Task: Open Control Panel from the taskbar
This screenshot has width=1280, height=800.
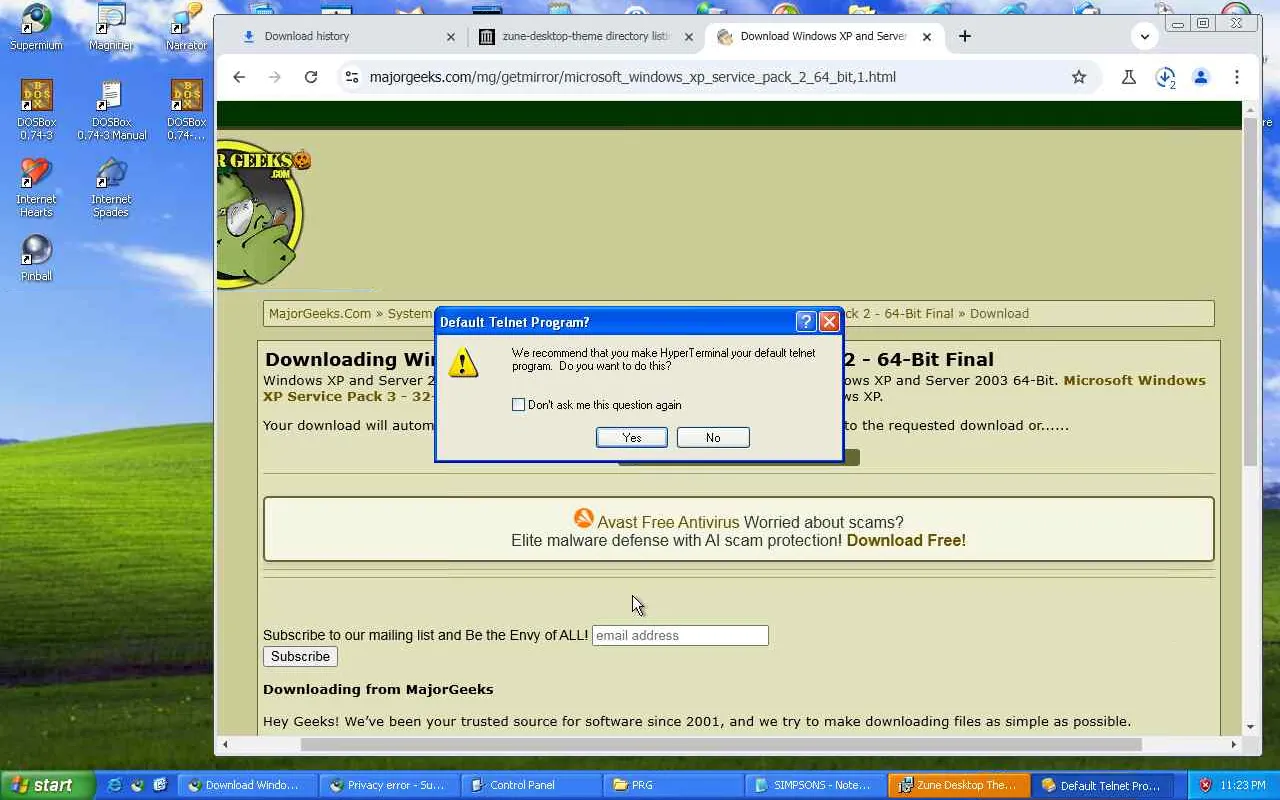Action: pyautogui.click(x=534, y=785)
